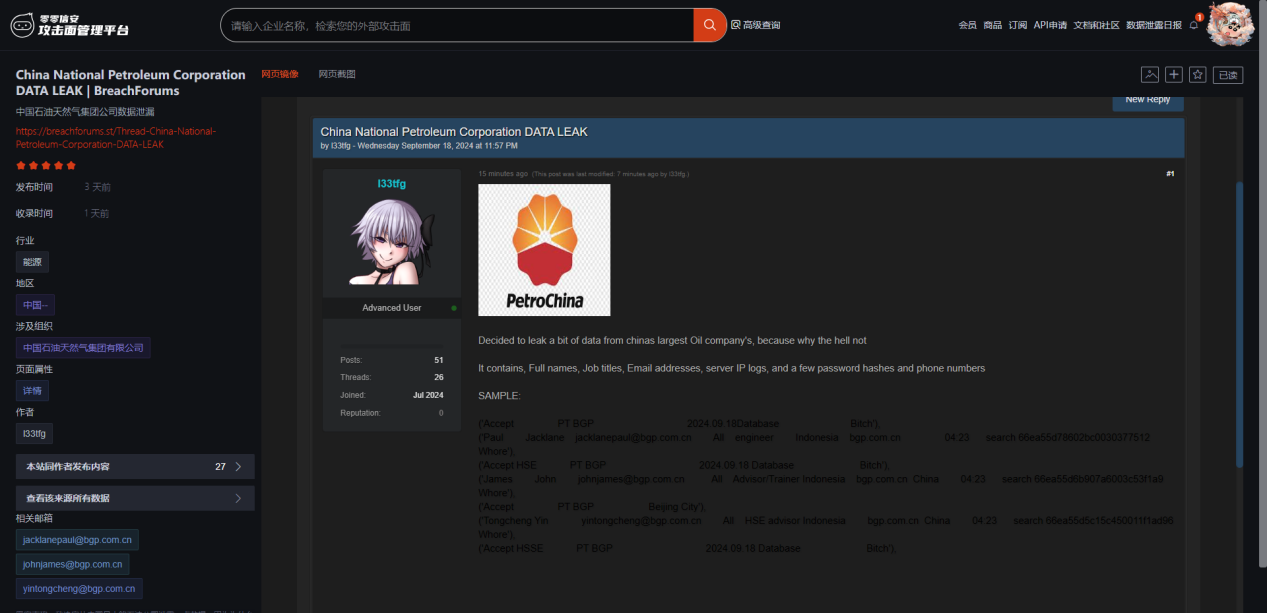The height and width of the screenshot is (613, 1267).
Task: Click the image screenshot icon button
Action: (x=1150, y=74)
